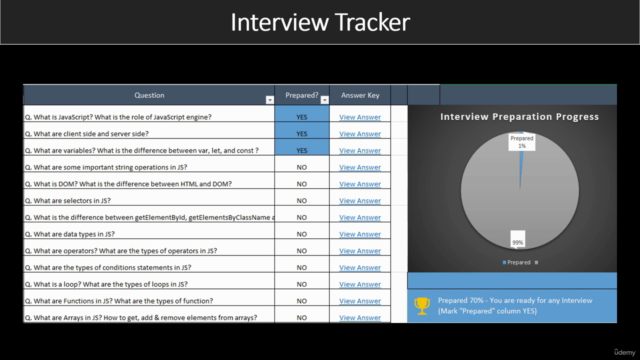Open View Answer for getElementById question

360,218
